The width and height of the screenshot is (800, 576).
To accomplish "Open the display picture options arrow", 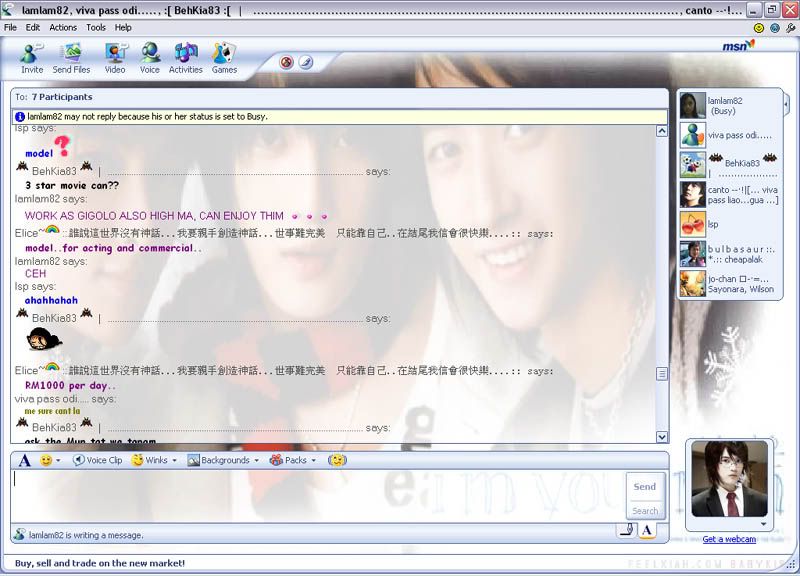I will coord(763,524).
